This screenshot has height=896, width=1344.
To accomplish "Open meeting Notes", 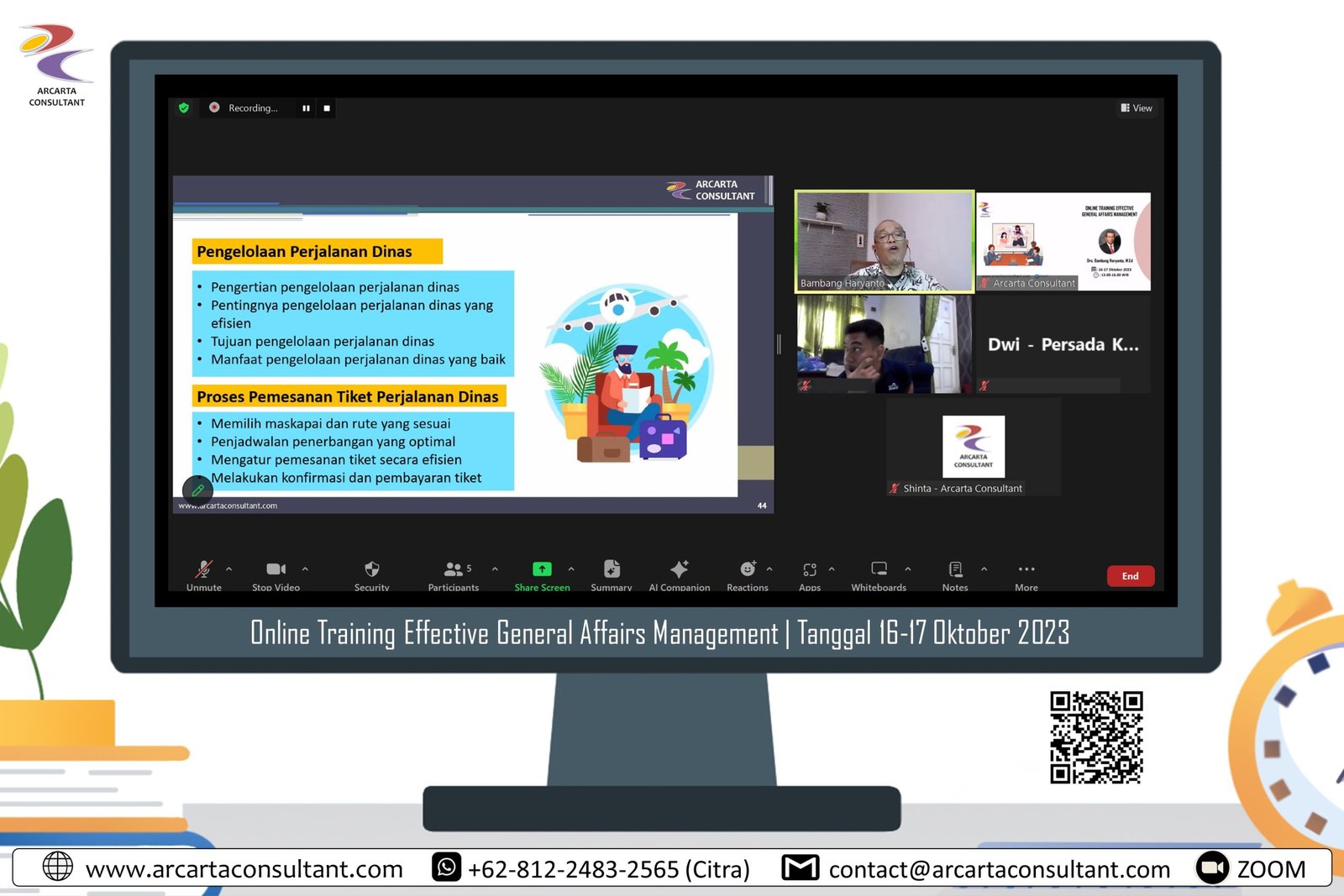I will [955, 571].
